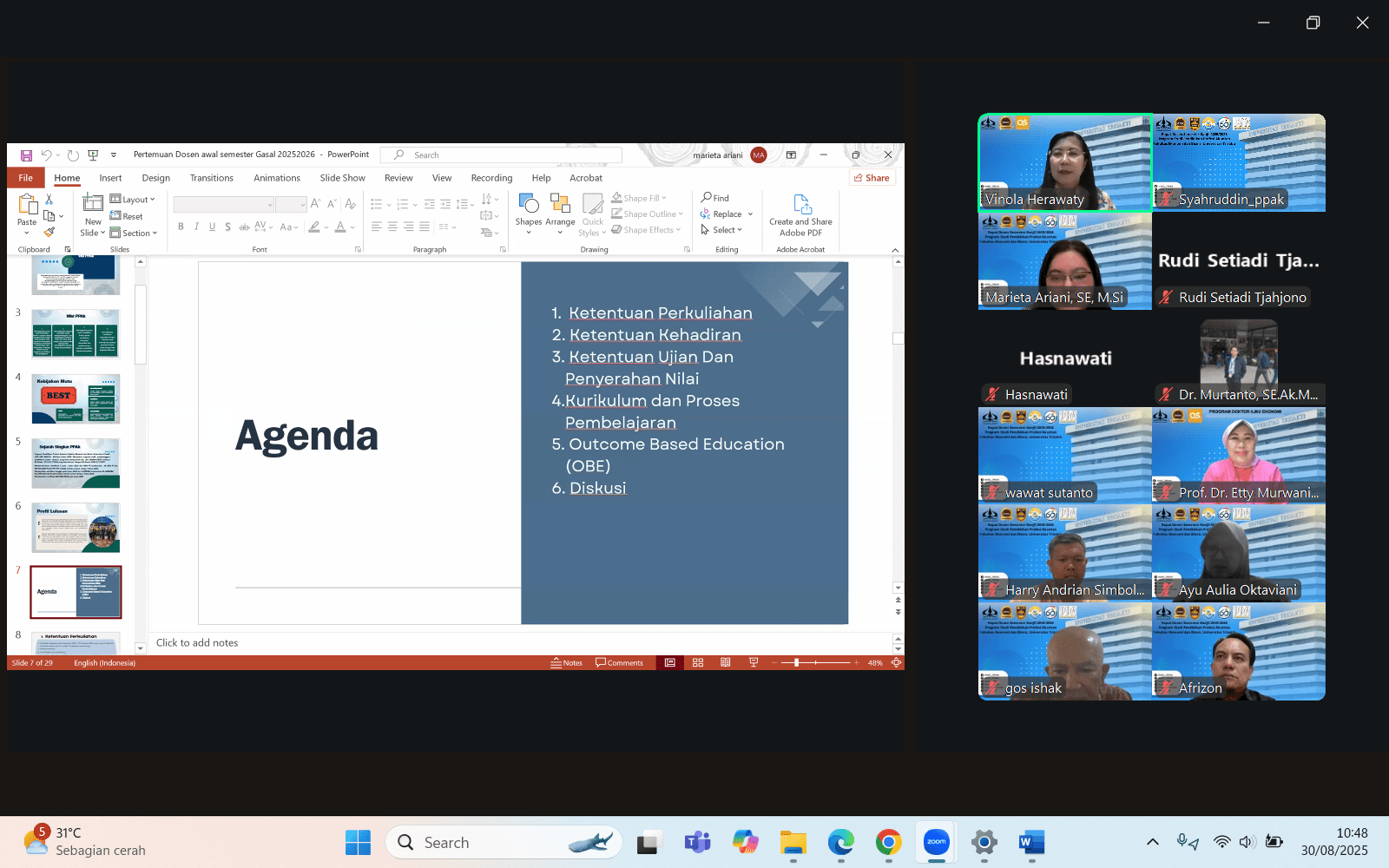Align text left in Paragraph group
Screen dimensions: 1389x868
377,227
